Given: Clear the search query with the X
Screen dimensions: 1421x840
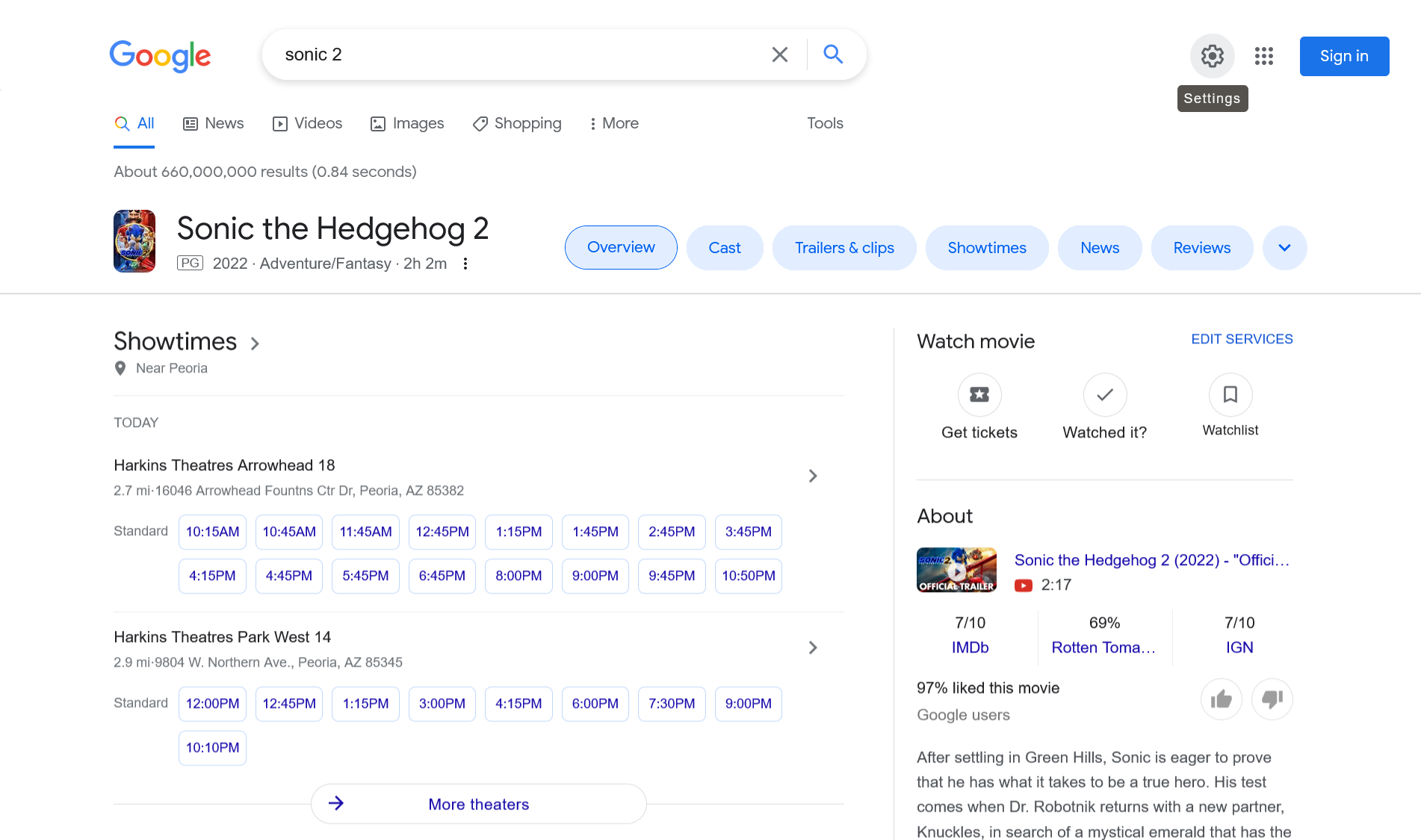Looking at the screenshot, I should pyautogui.click(x=779, y=54).
